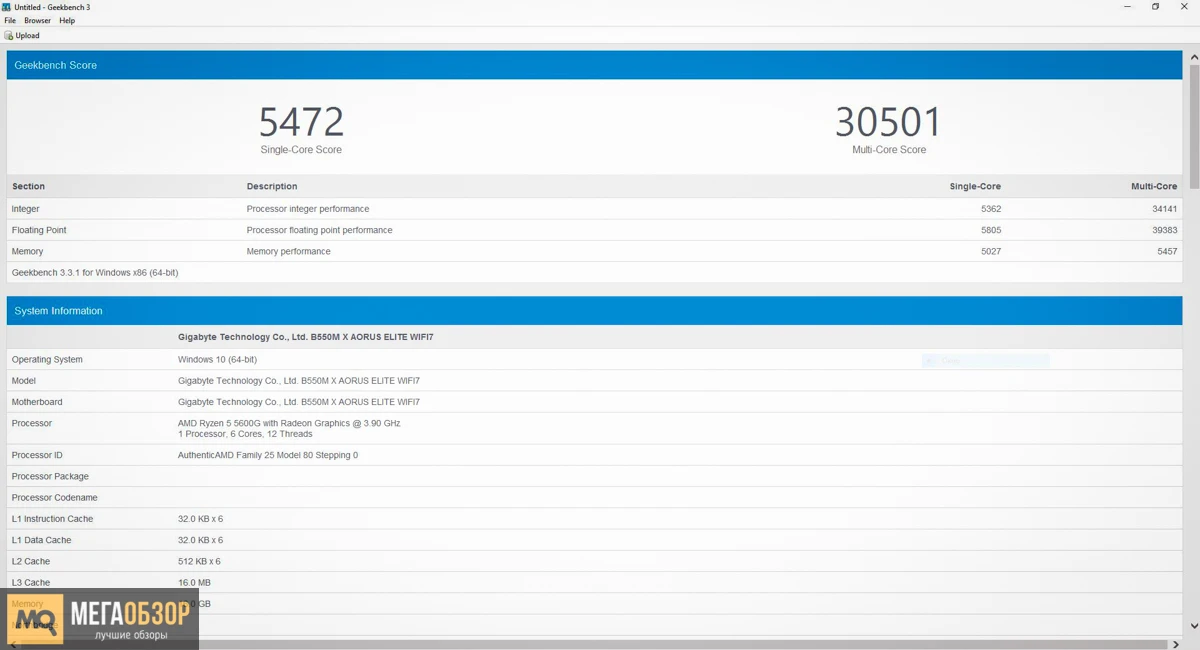Select Memory single-core value 5027

coord(991,251)
